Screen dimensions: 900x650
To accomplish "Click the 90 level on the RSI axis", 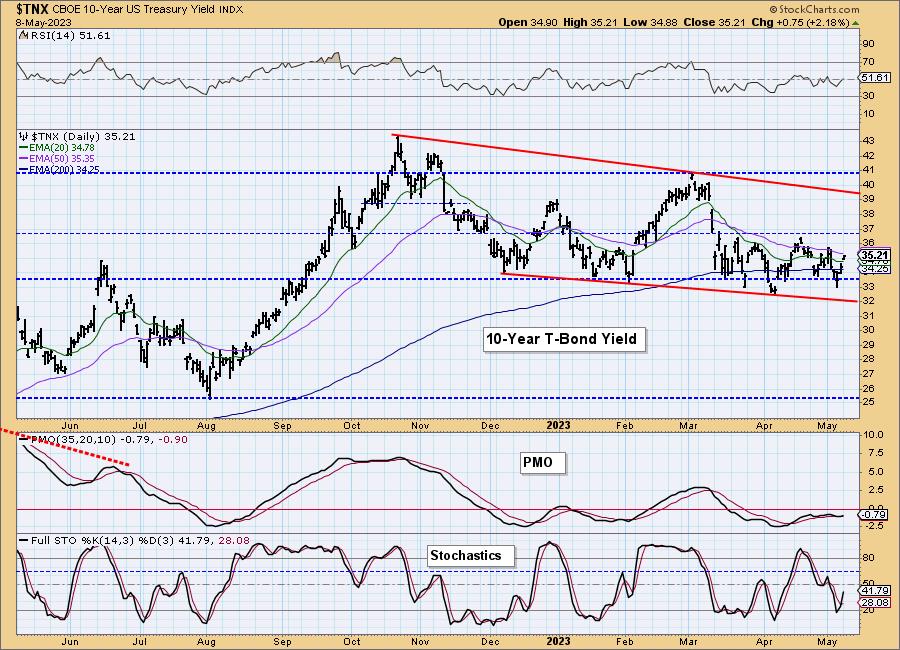I will click(868, 44).
